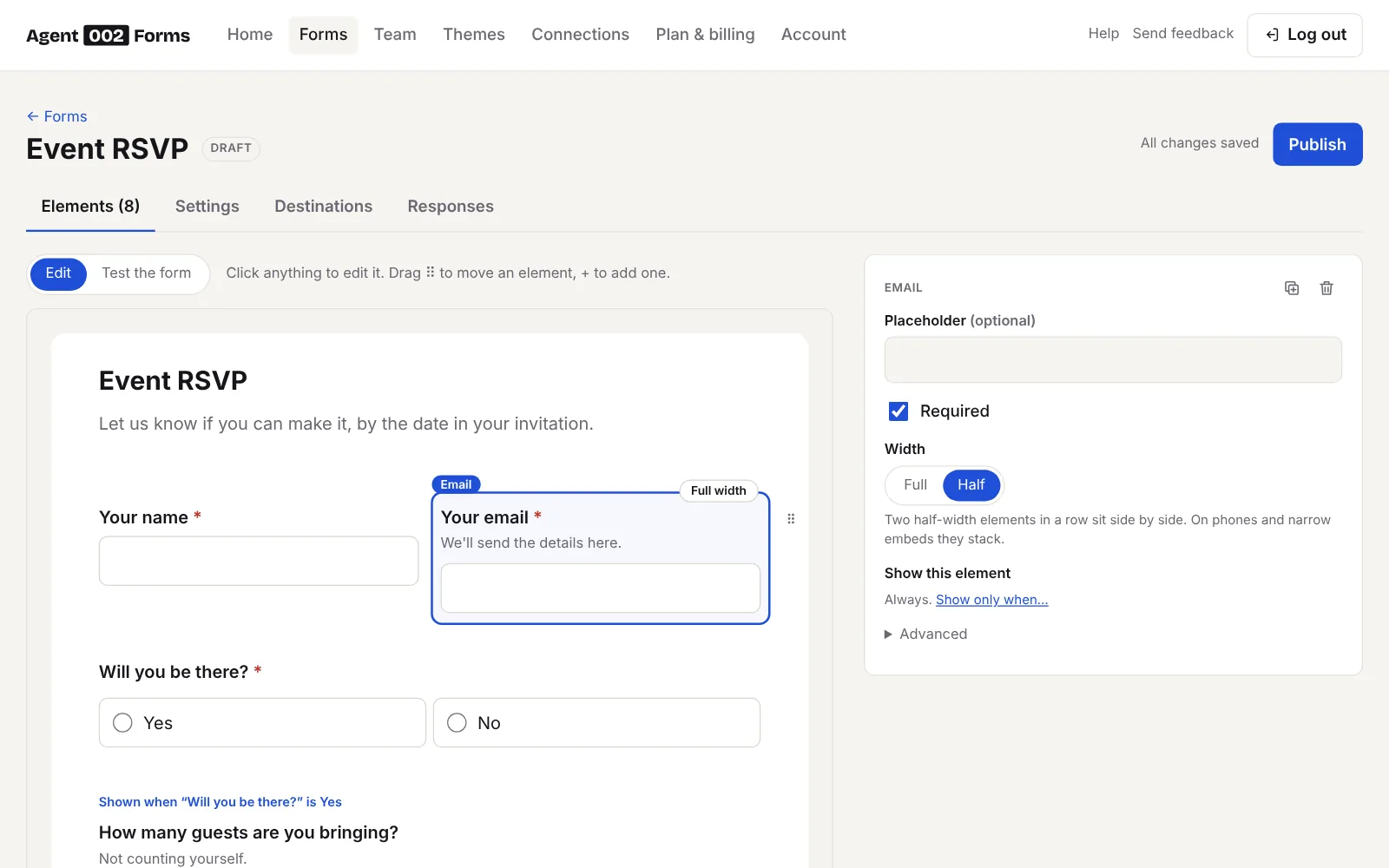Click the Show only when... link

991,600
